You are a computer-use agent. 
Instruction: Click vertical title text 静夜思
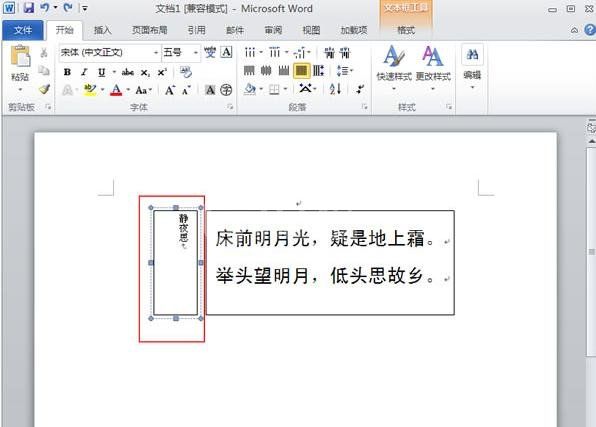click(184, 228)
